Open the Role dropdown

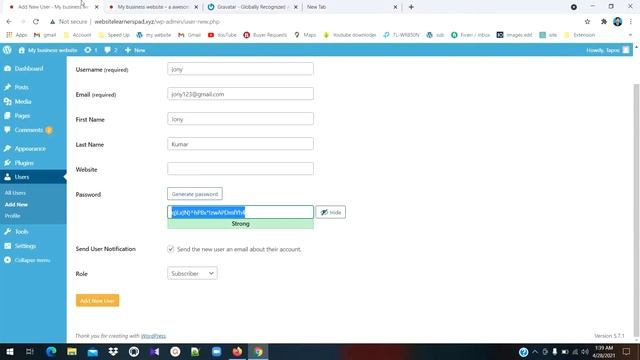click(x=192, y=273)
